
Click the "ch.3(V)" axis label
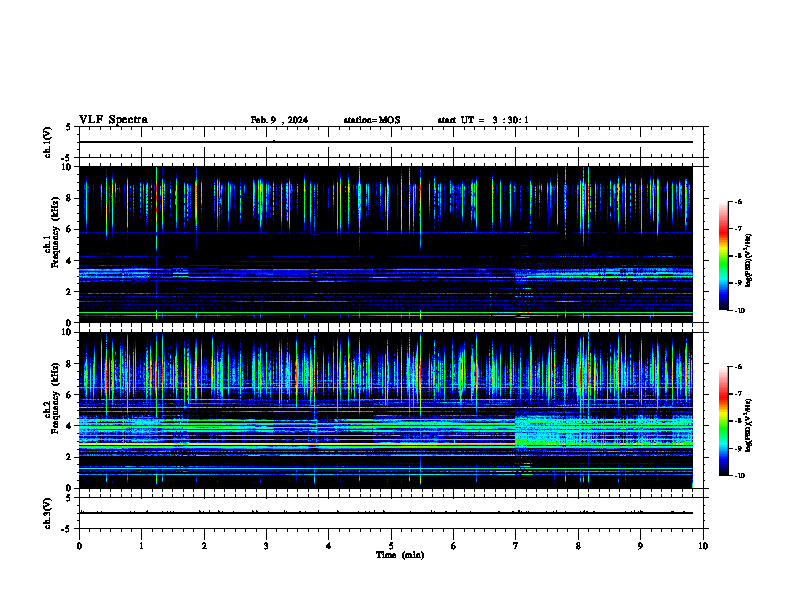(x=48, y=514)
